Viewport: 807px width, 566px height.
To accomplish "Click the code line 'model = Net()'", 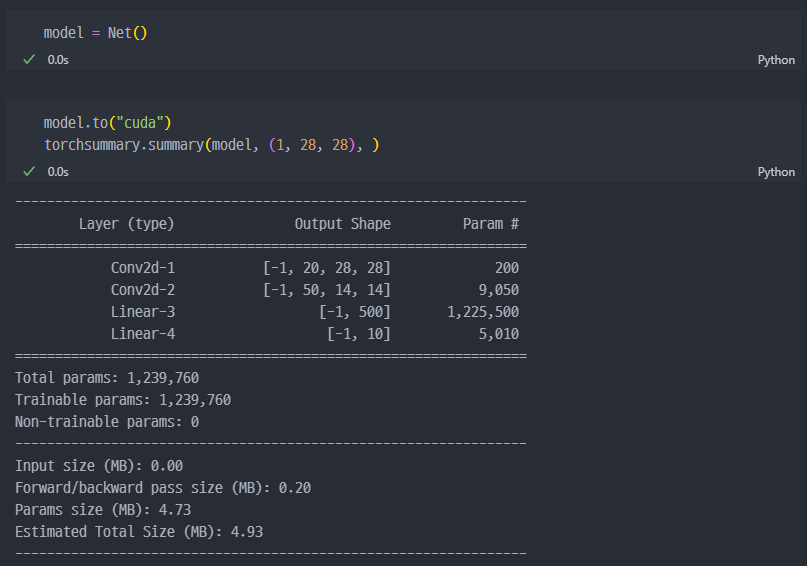I will [96, 33].
